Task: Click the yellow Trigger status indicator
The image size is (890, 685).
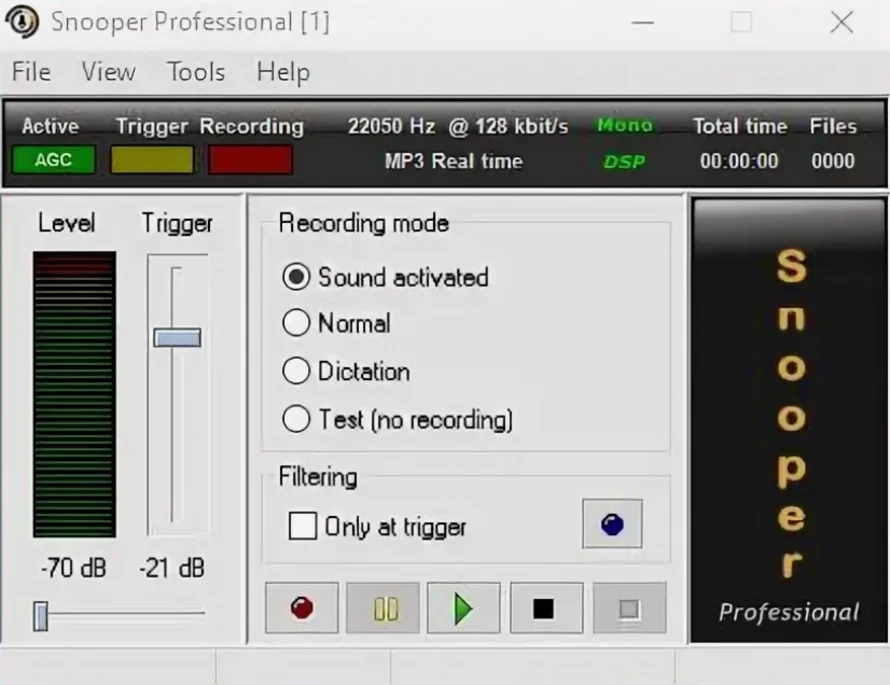Action: [x=152, y=160]
